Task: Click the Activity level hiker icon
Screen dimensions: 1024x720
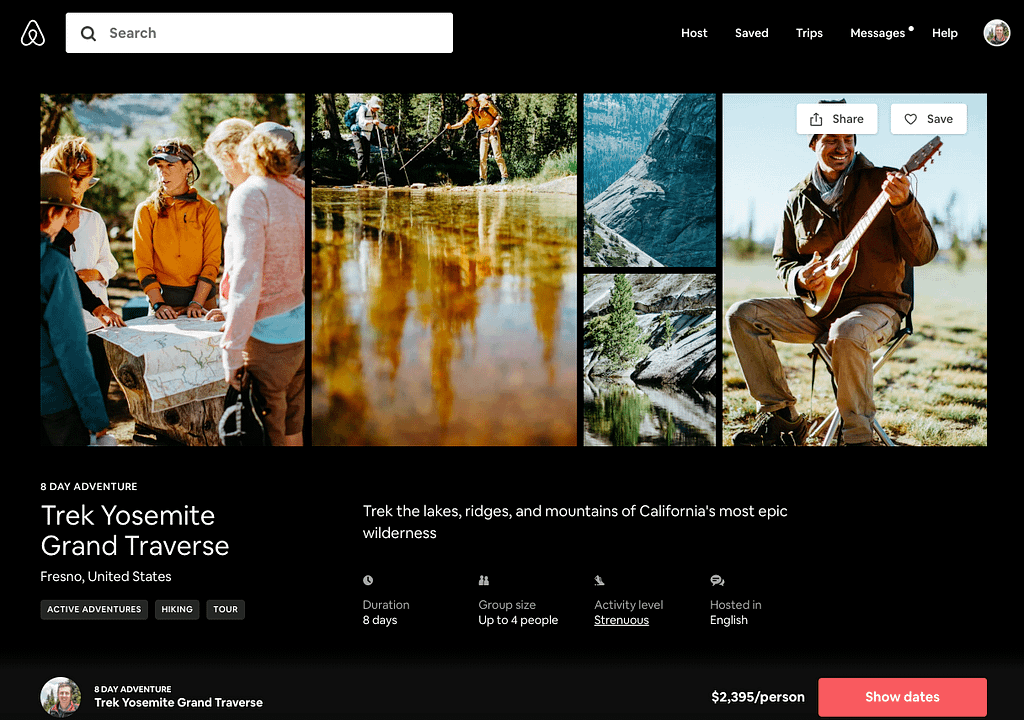Action: coord(600,580)
